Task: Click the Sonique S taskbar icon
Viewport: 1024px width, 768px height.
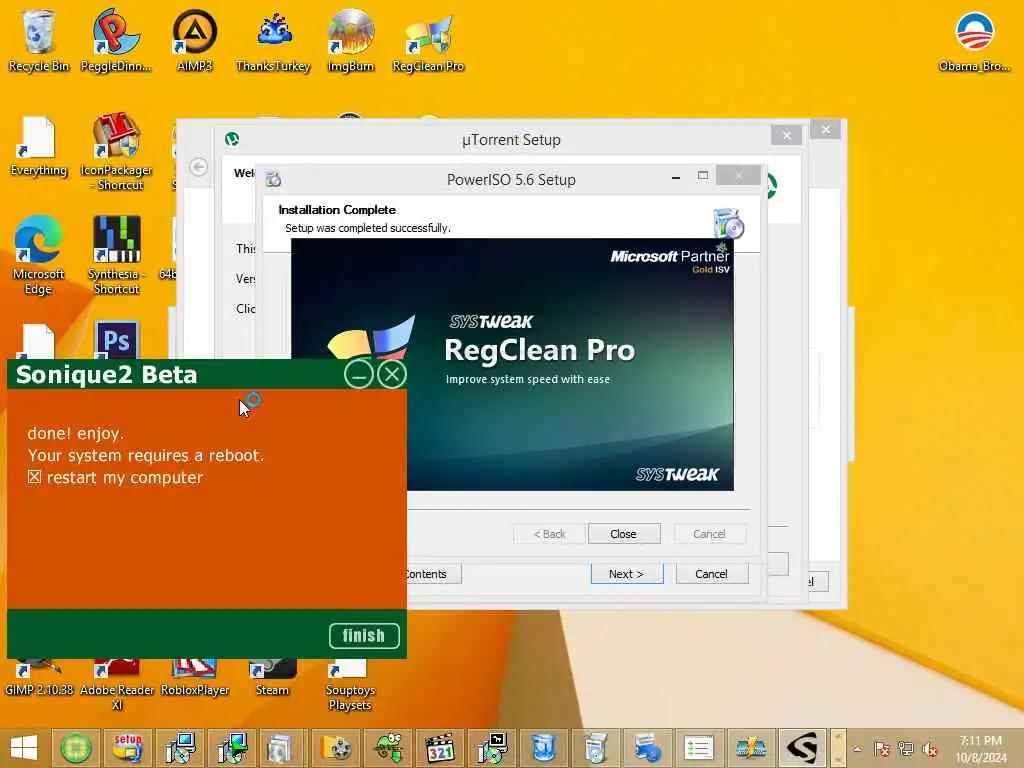Action: coord(803,748)
